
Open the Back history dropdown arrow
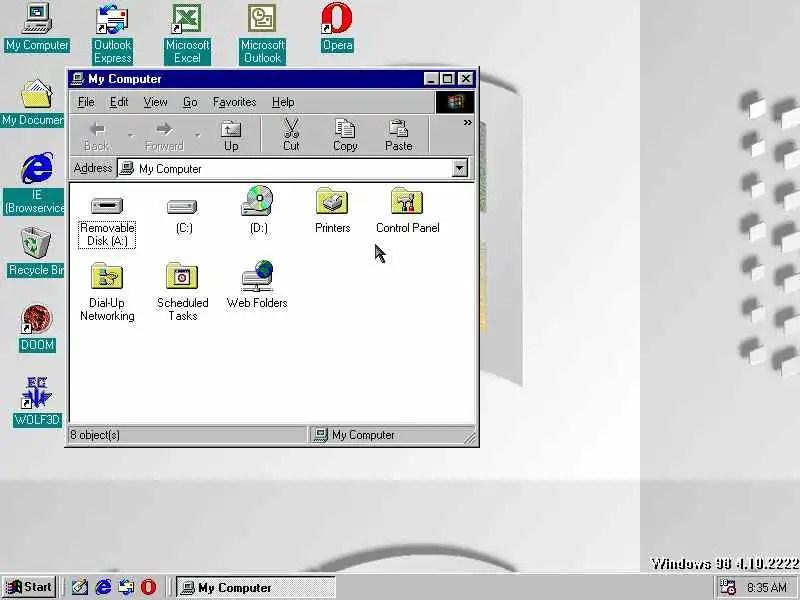(131, 135)
